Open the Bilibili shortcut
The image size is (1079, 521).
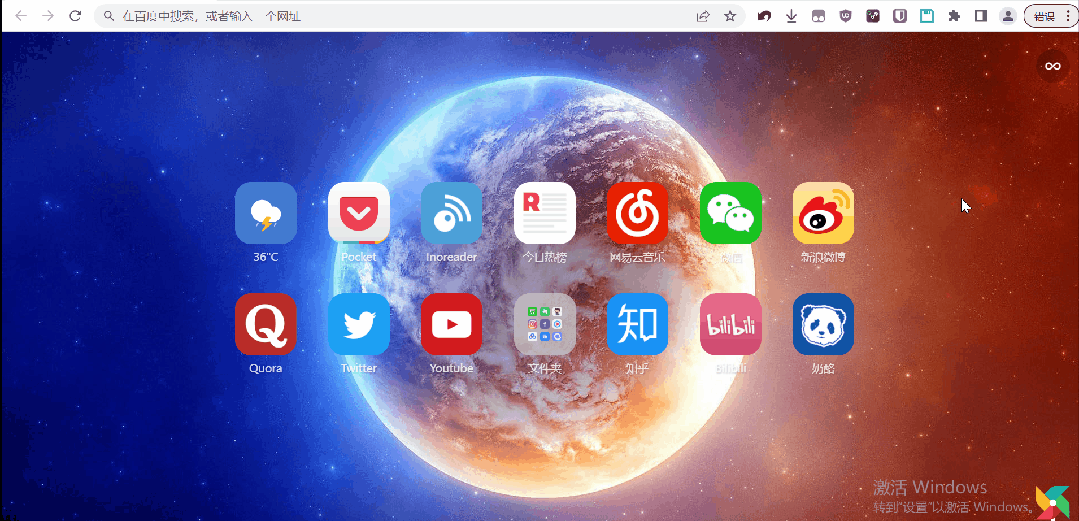coord(730,324)
